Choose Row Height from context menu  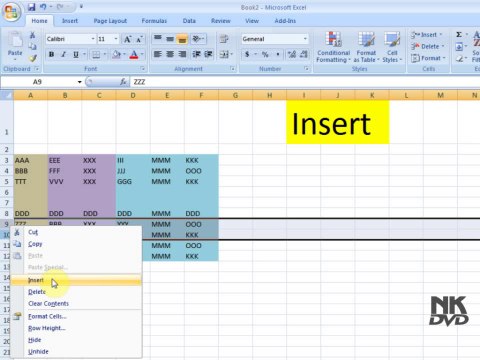pos(76,328)
